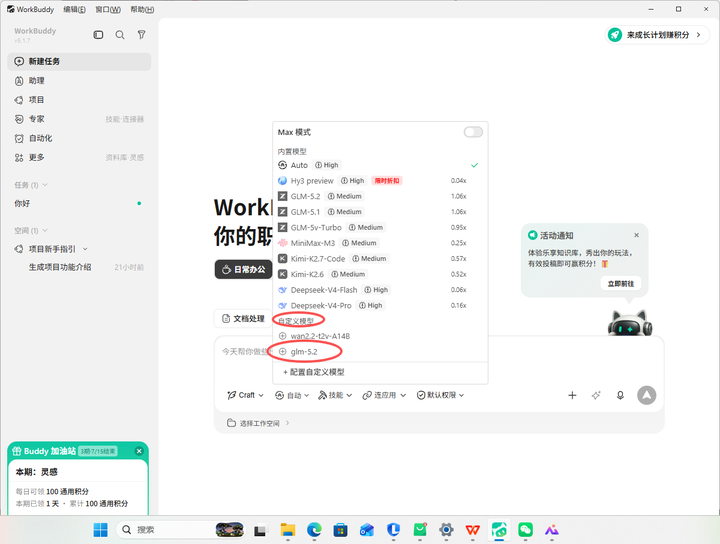720x544 pixels.
Task: Open the Windows Start menu
Action: tap(101, 530)
